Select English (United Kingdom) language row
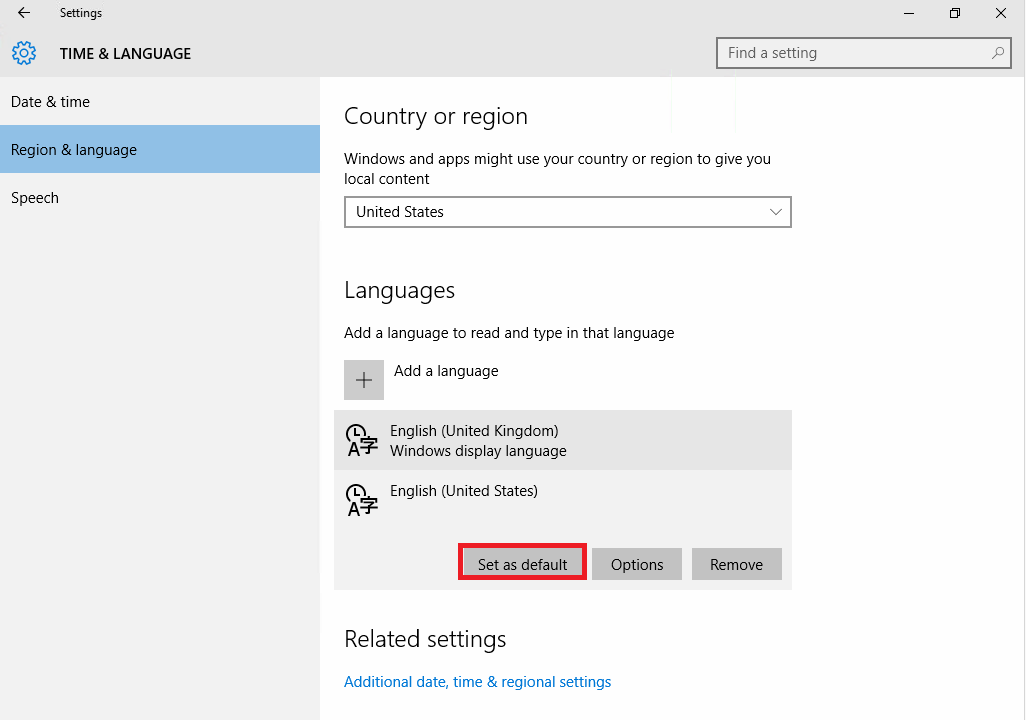This screenshot has width=1026, height=720. tap(563, 441)
